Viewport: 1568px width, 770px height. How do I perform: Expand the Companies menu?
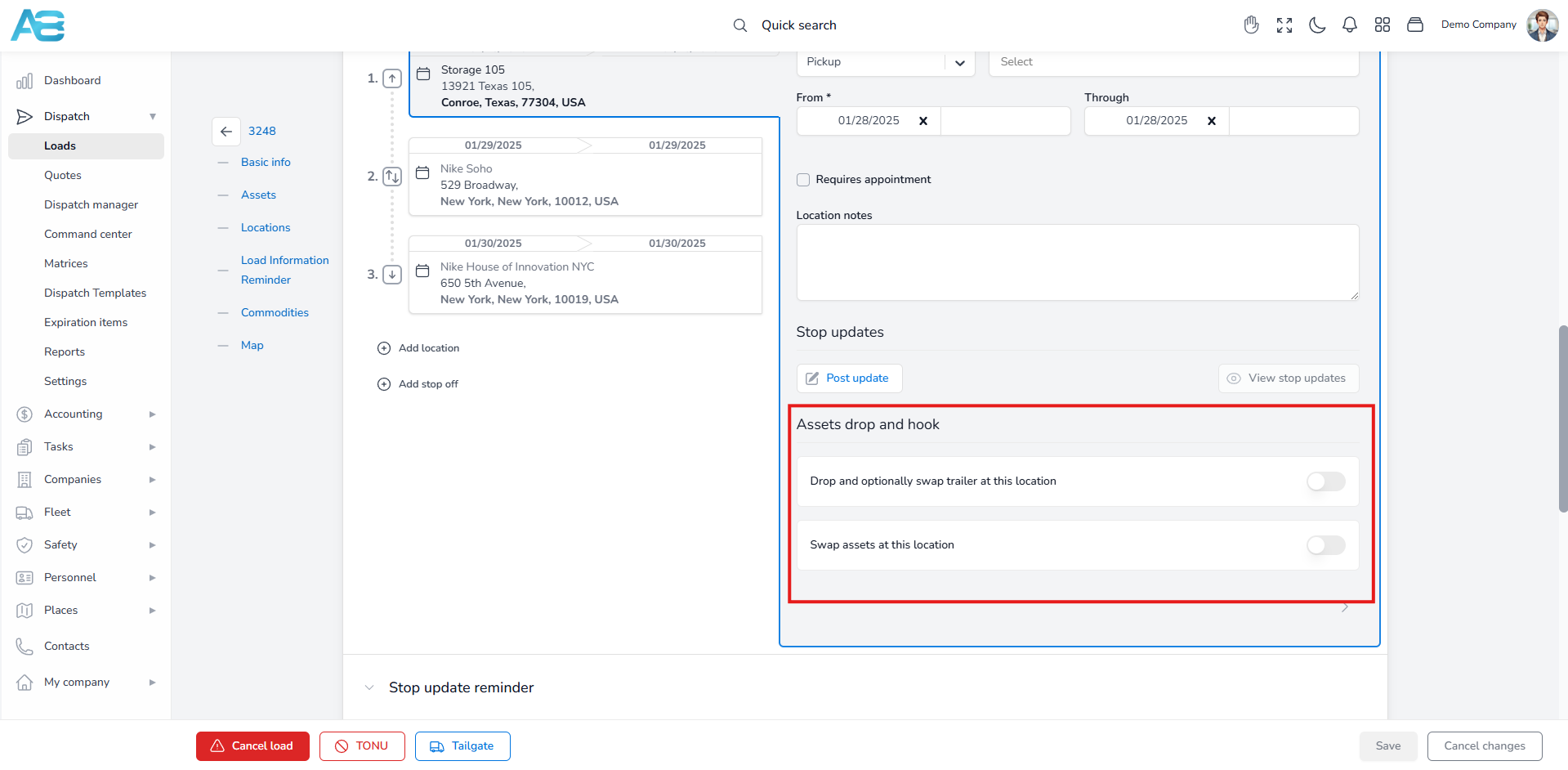(153, 480)
